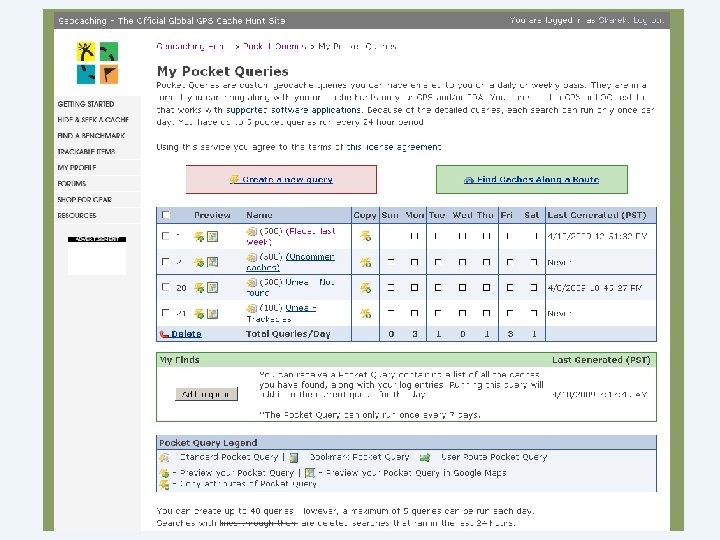This screenshot has height=540, width=720.
Task: Select the Umeå Trackables row checkbox
Action: pos(166,313)
